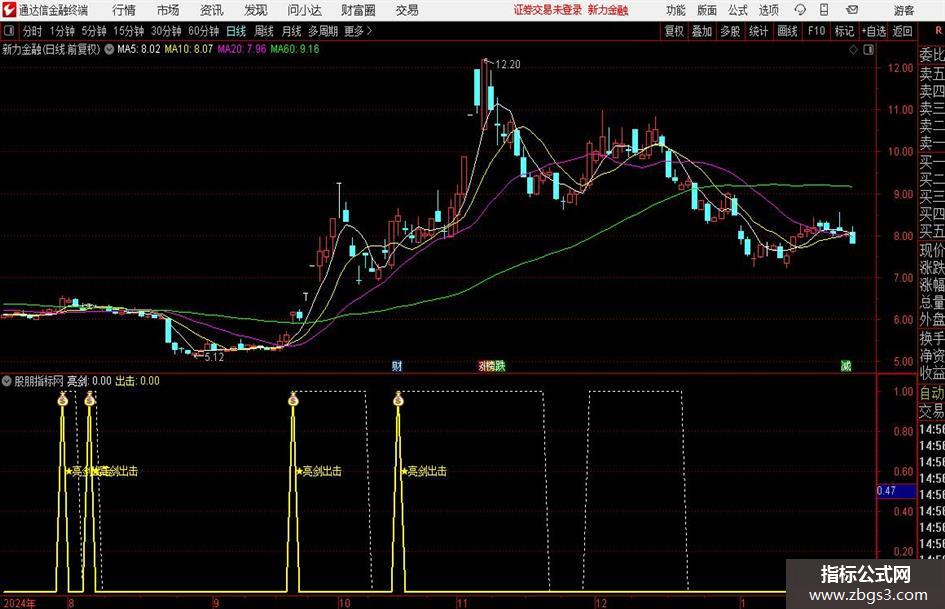Click the 标记 mark button
Image resolution: width=945 pixels, height=609 pixels.
pyautogui.click(x=844, y=31)
